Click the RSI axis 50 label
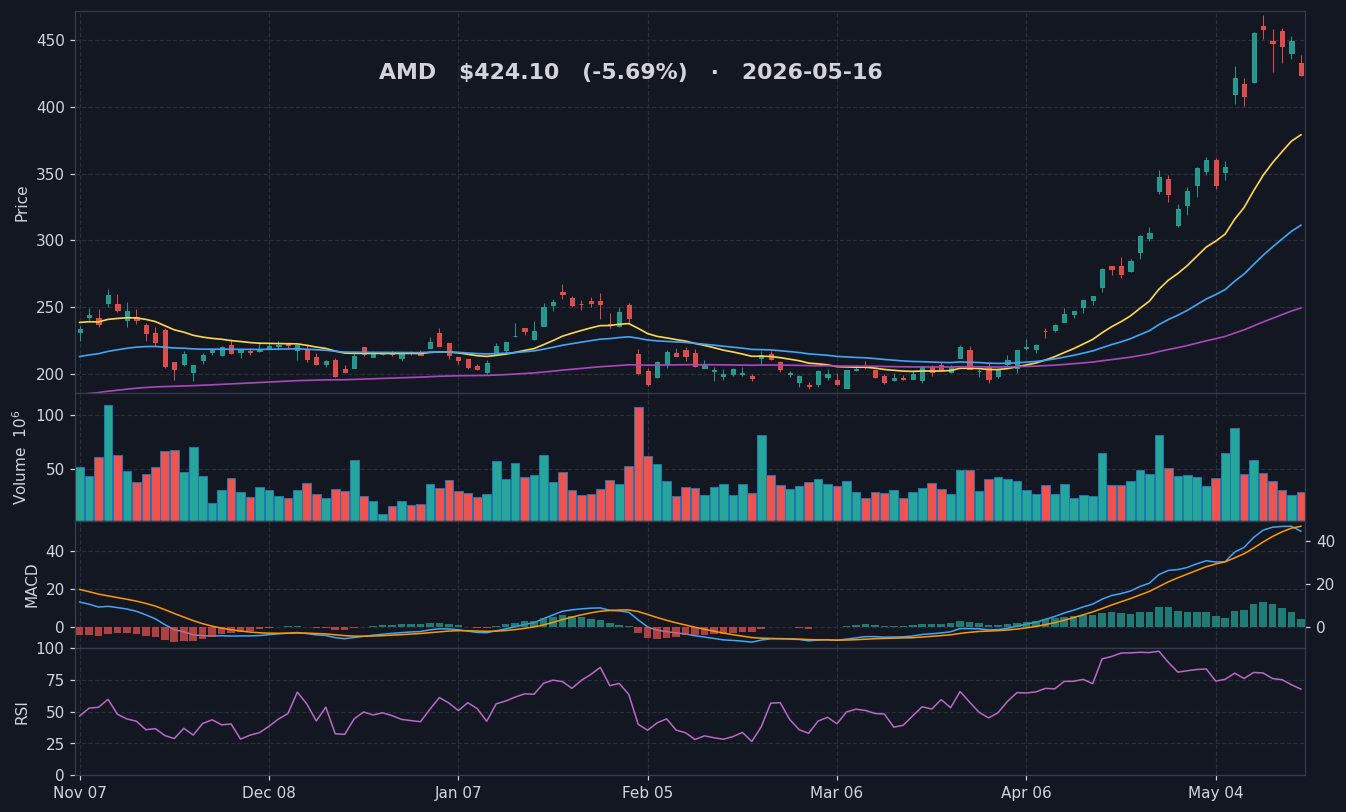The height and width of the screenshot is (812, 1346). pyautogui.click(x=56, y=712)
